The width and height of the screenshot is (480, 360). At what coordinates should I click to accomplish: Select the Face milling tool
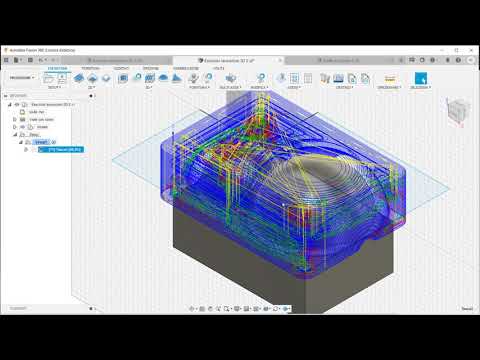coord(106,79)
